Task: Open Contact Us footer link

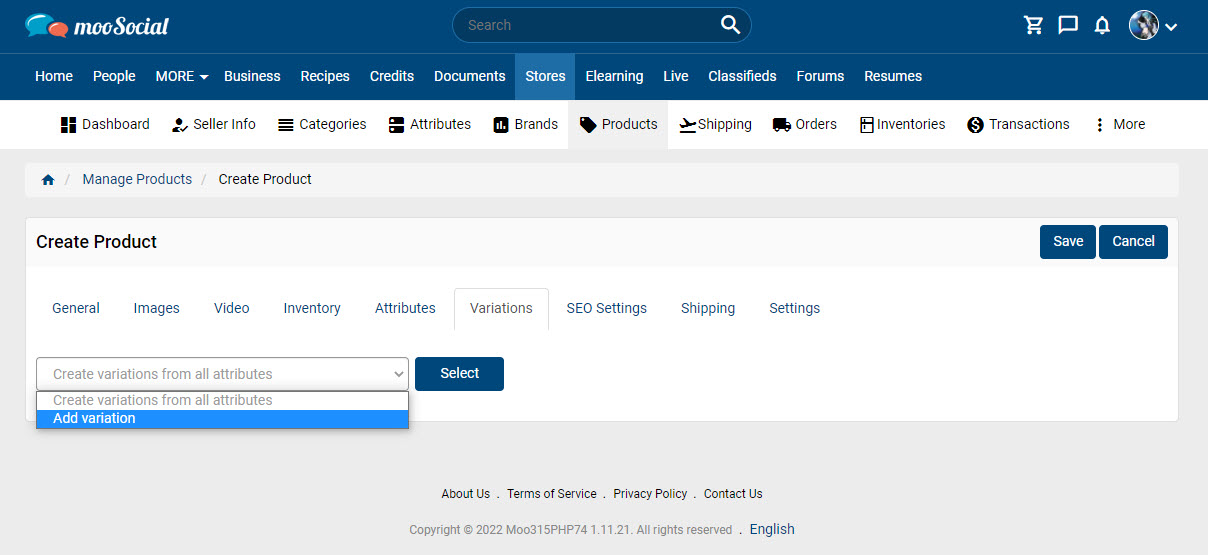Action: 733,494
